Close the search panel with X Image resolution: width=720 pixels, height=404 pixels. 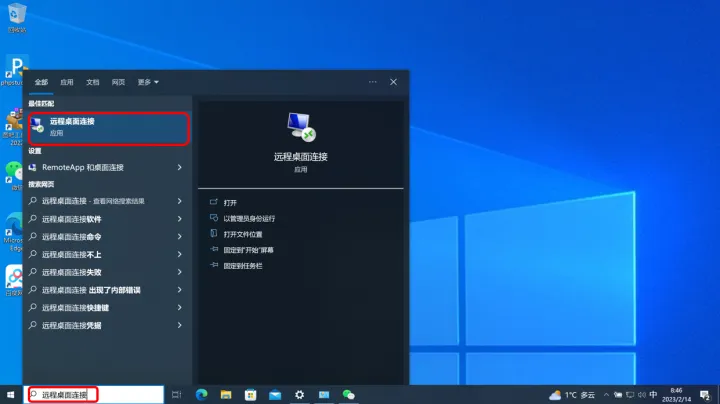click(394, 82)
